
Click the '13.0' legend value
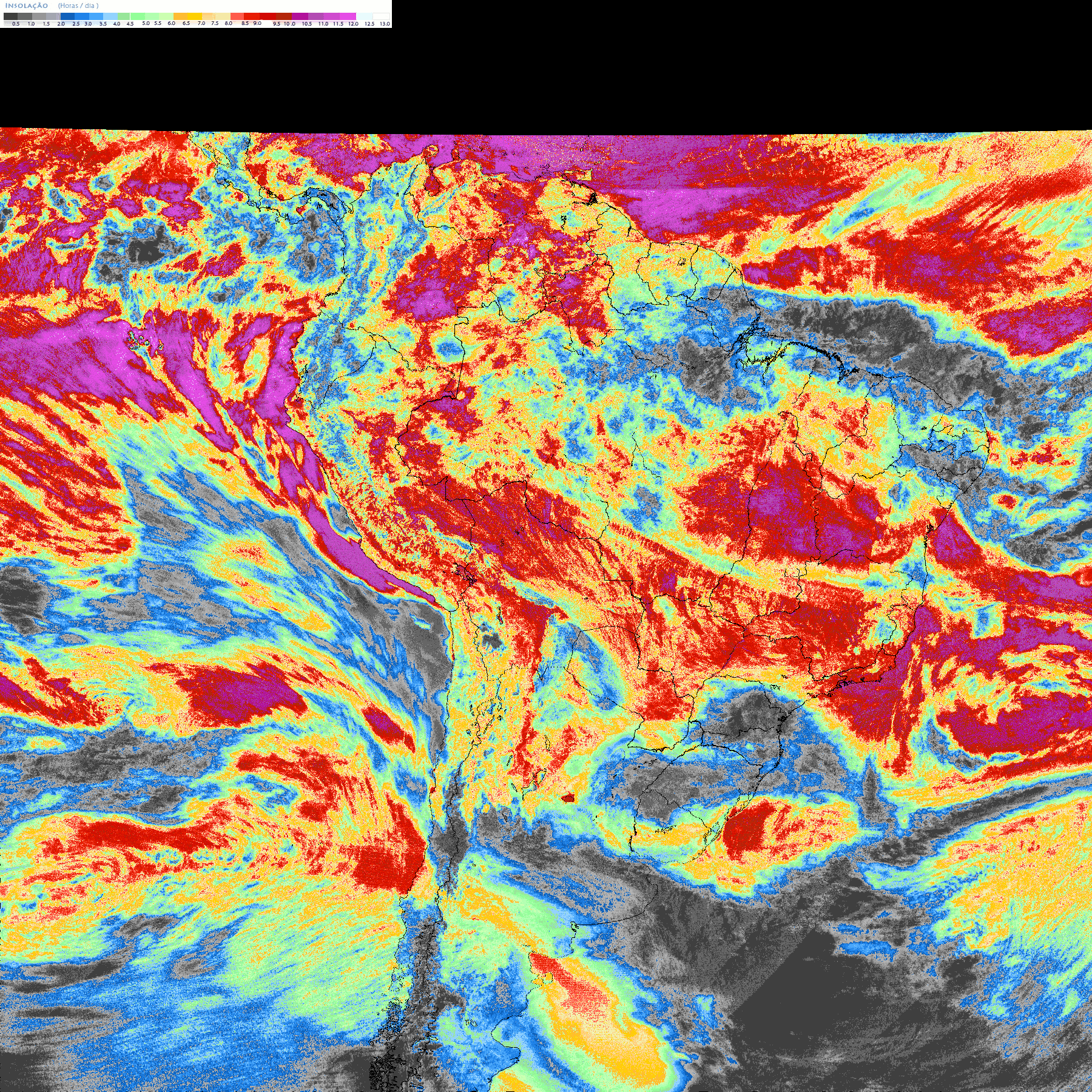385,24
